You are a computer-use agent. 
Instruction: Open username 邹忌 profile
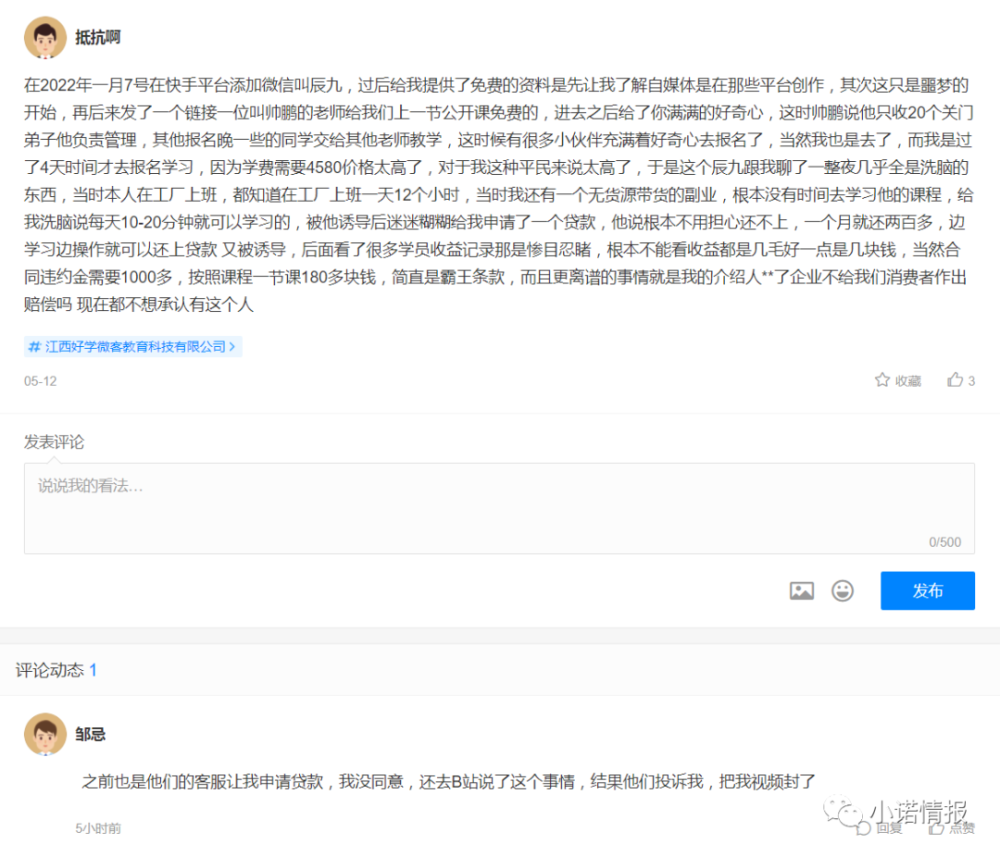[x=90, y=735]
